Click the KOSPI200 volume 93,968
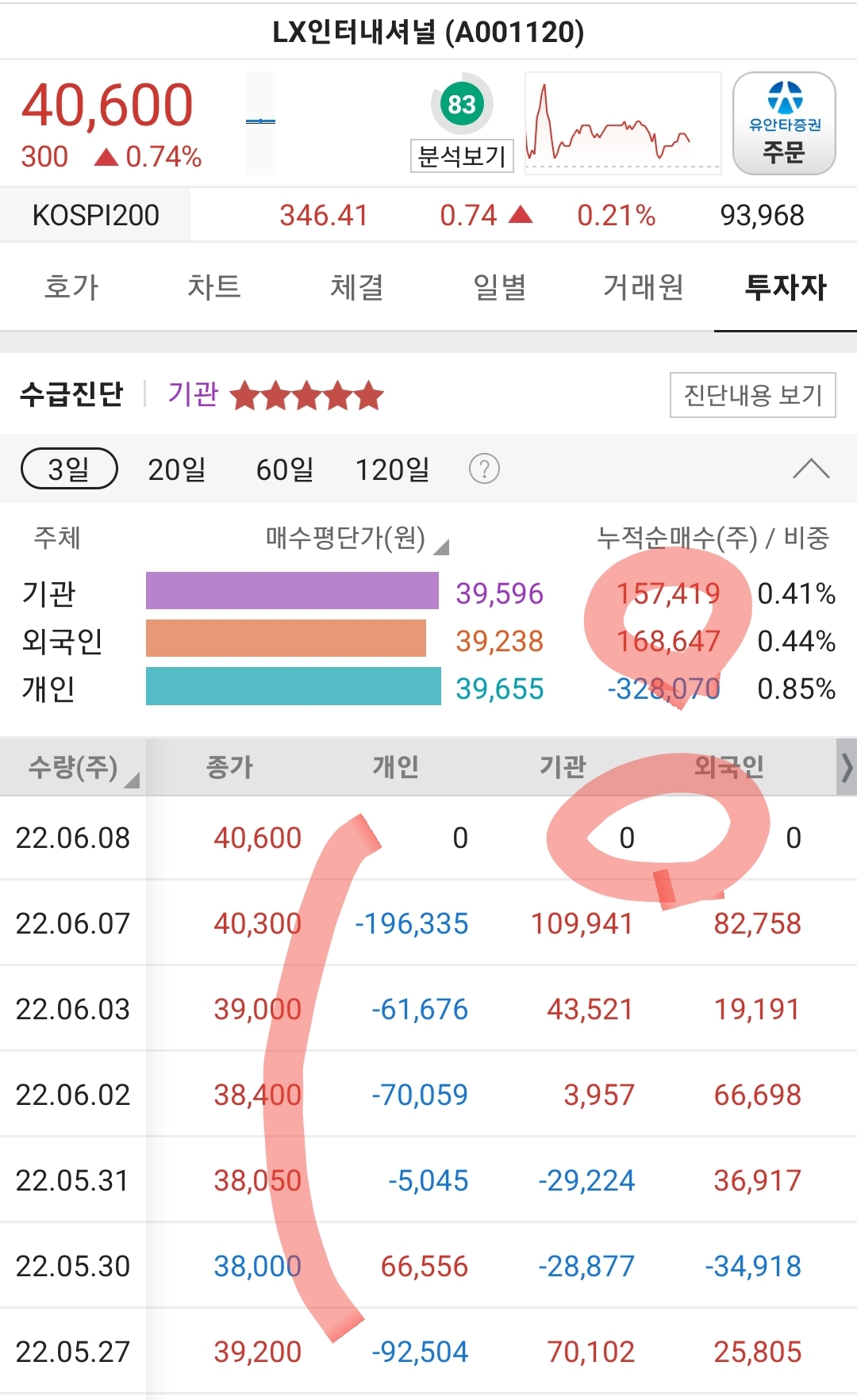Screen dimensions: 857x1400 pos(763,215)
